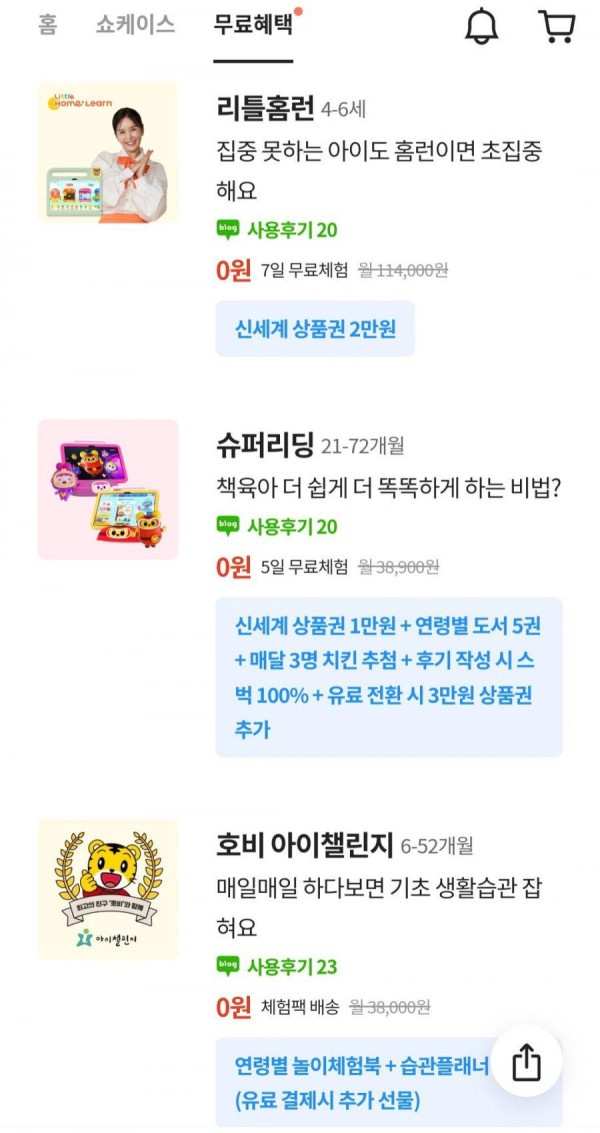The image size is (600, 1133).
Task: Open the notification bell
Action: 481,27
